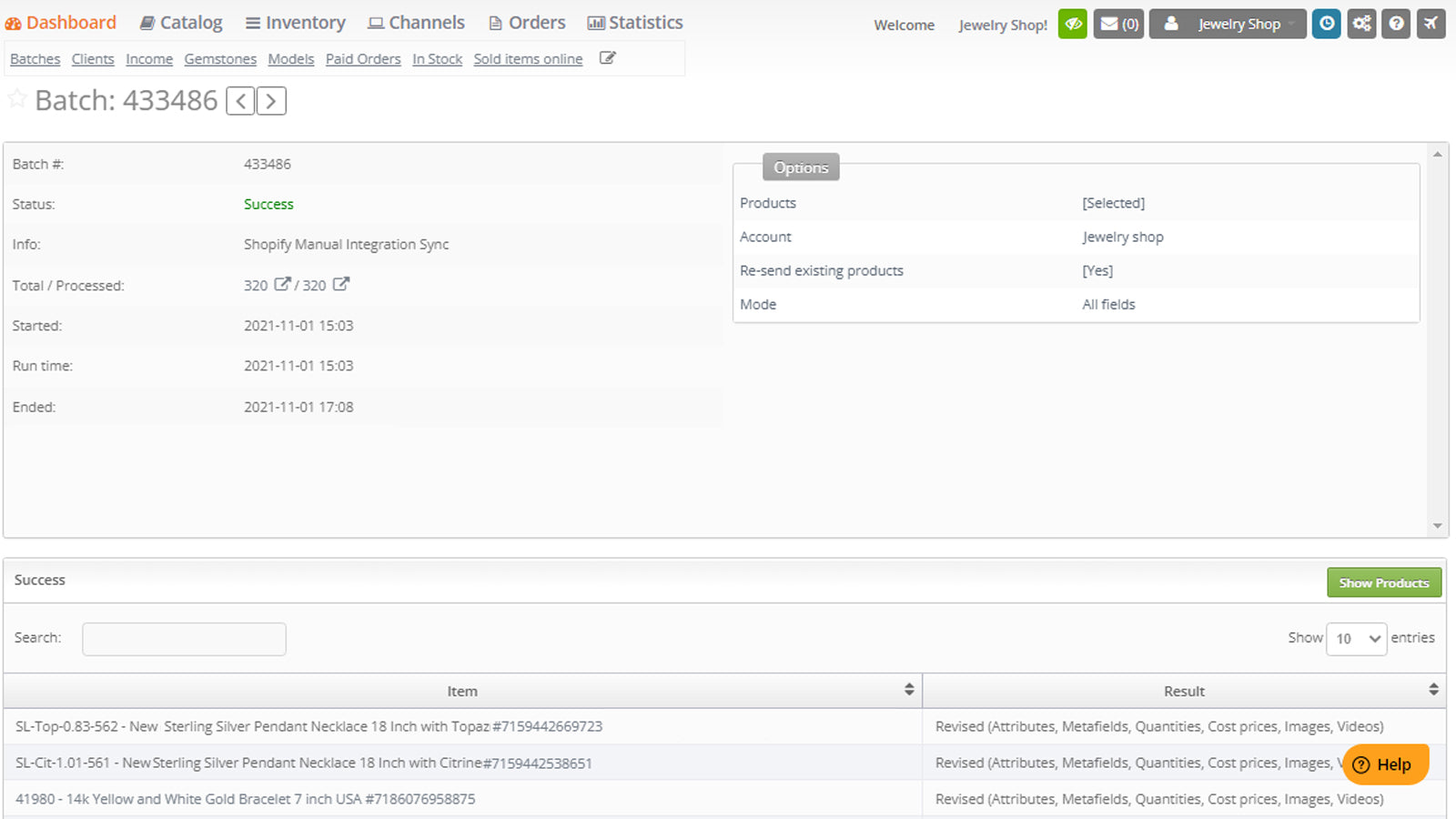Star this batch as favorite
This screenshot has height=819, width=1456.
(x=16, y=99)
